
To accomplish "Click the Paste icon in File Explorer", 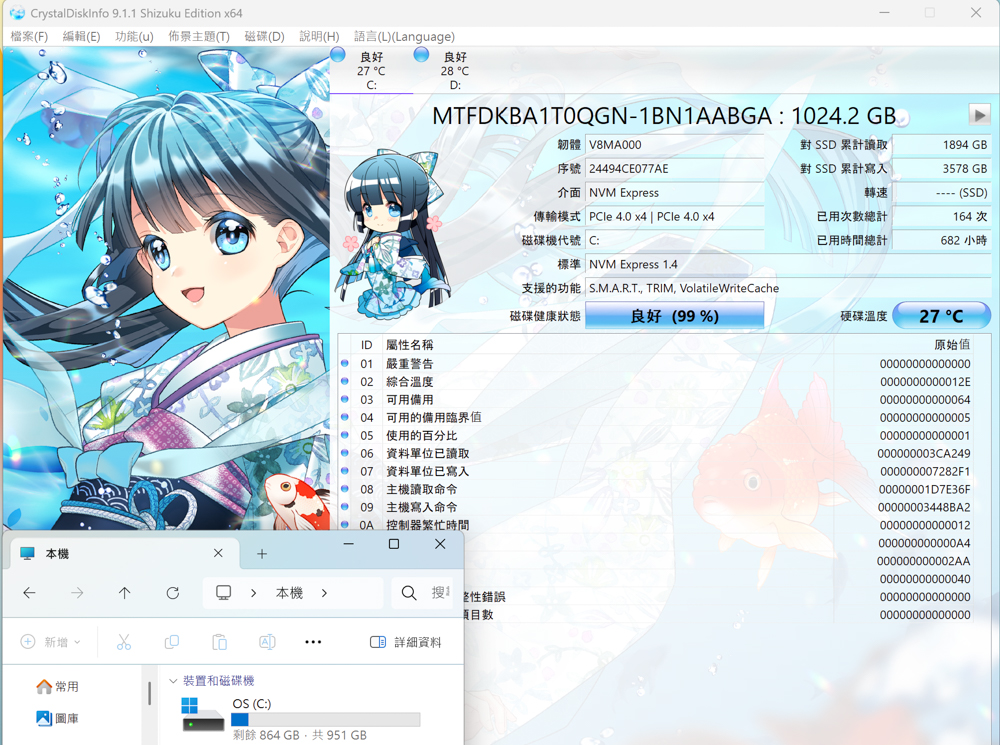I will point(219,642).
